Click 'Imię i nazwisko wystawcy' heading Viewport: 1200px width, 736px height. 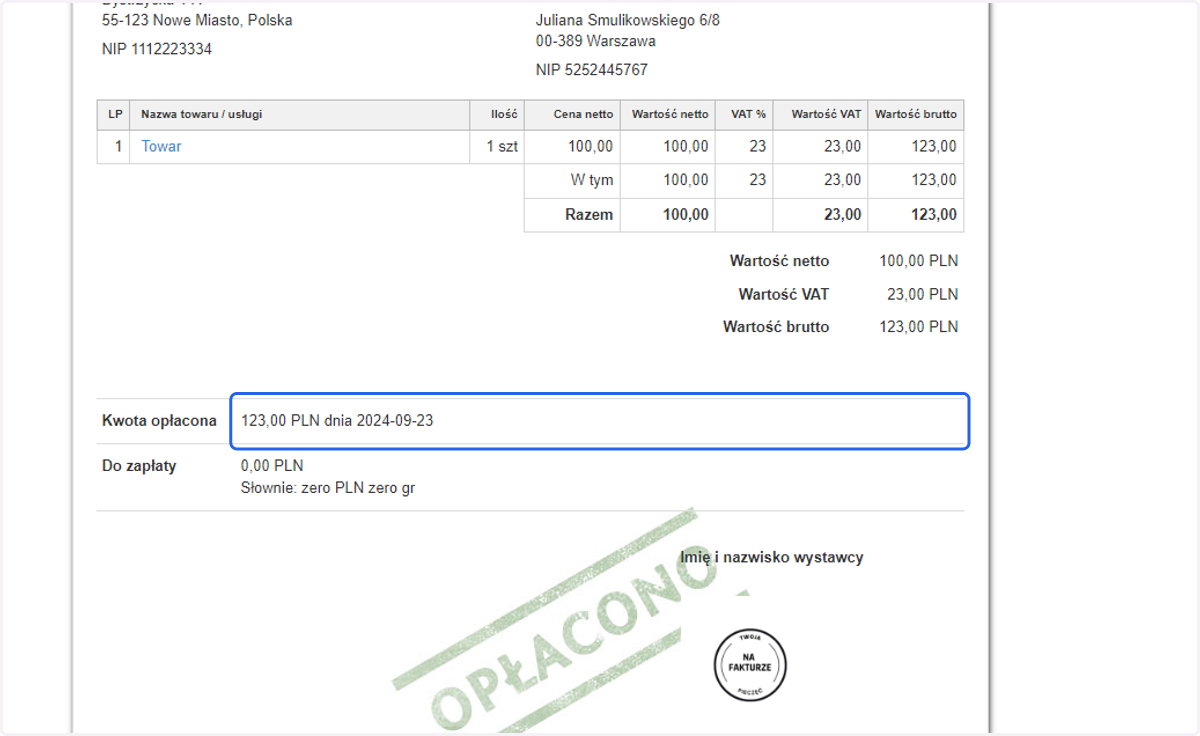(771, 557)
